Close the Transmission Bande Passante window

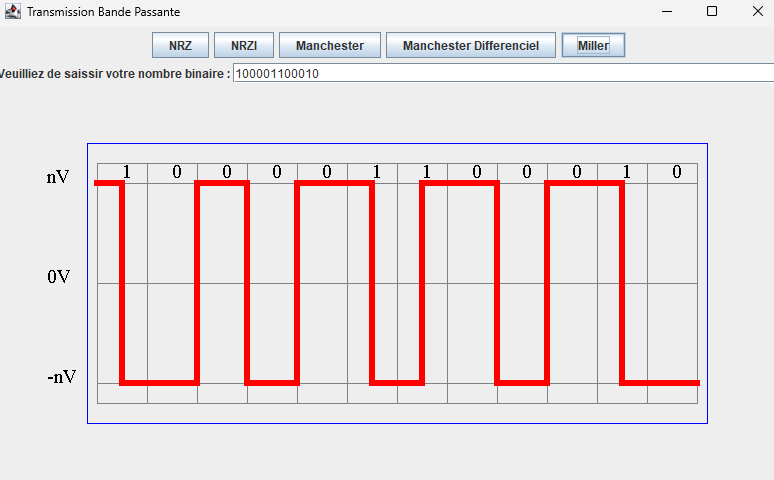pos(758,11)
